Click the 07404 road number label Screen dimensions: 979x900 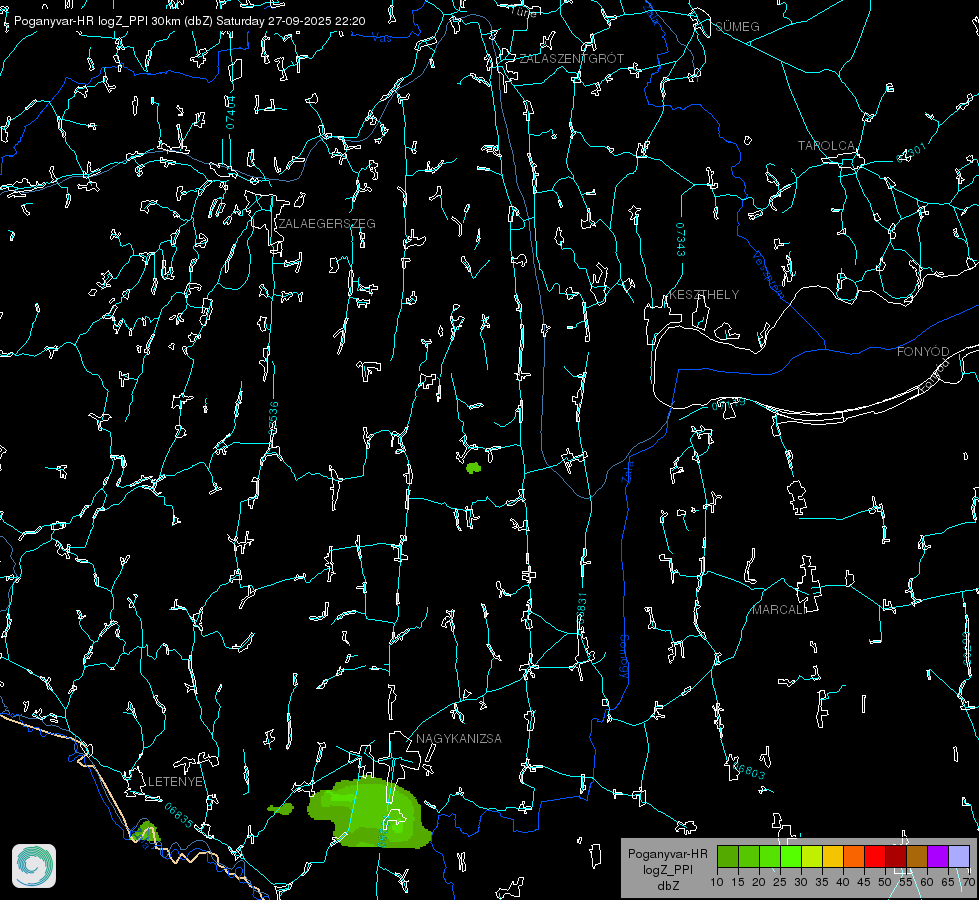point(231,112)
